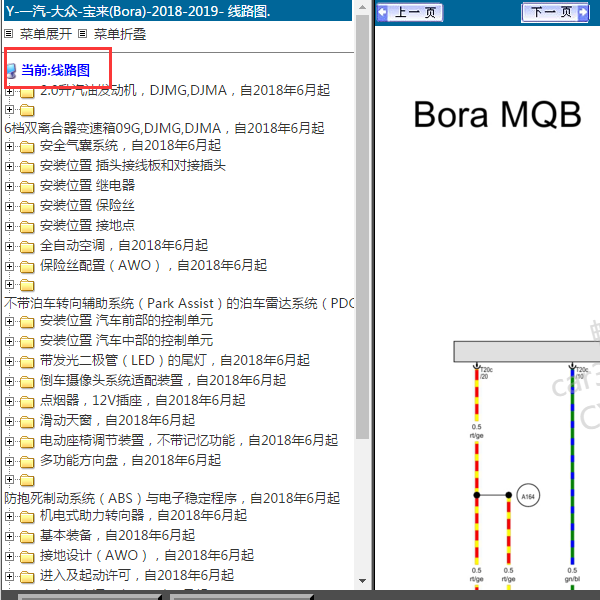
Task: Select 安装位置 汽车中部的控制单元 entry
Action: pos(127,340)
